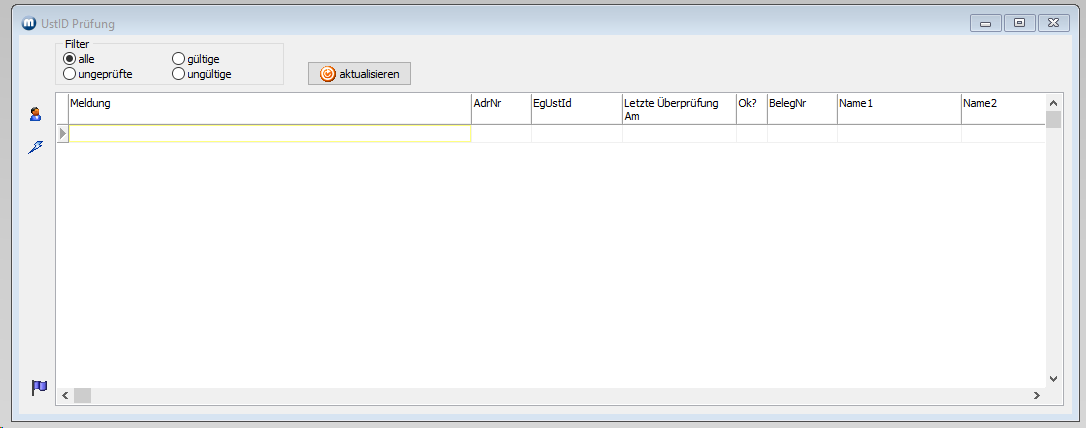1086x428 pixels.
Task: Enable the 'ungültige' filter option
Action: (x=179, y=73)
